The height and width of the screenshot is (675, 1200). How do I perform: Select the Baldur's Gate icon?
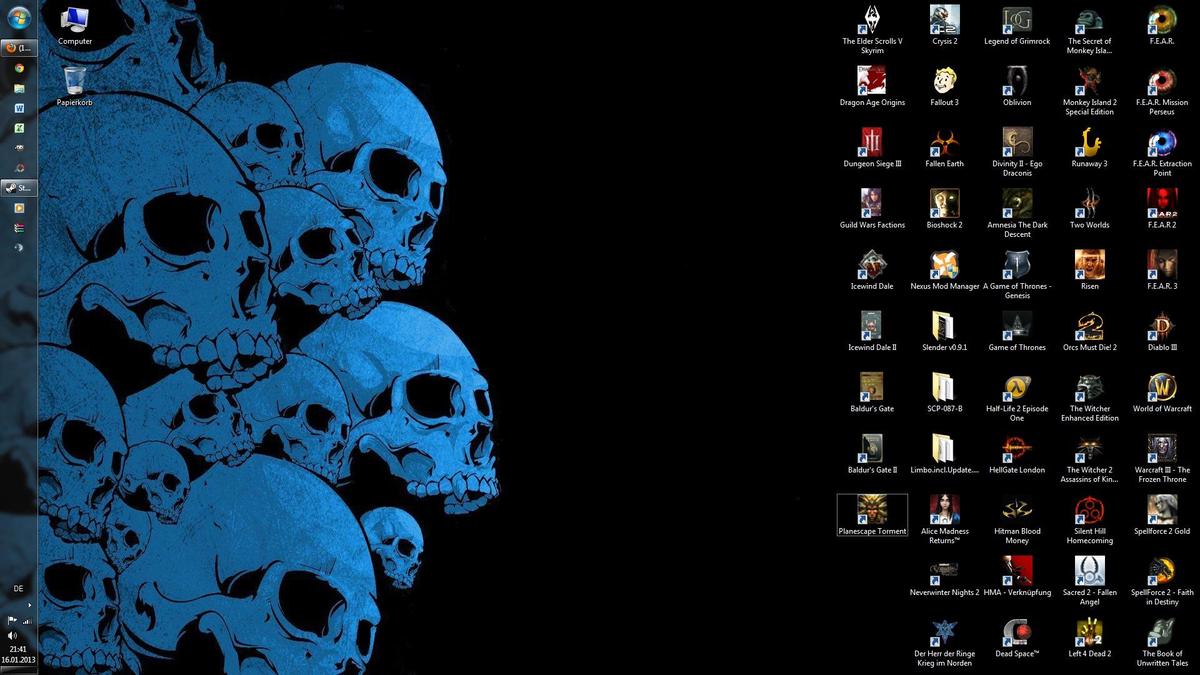click(x=872, y=392)
